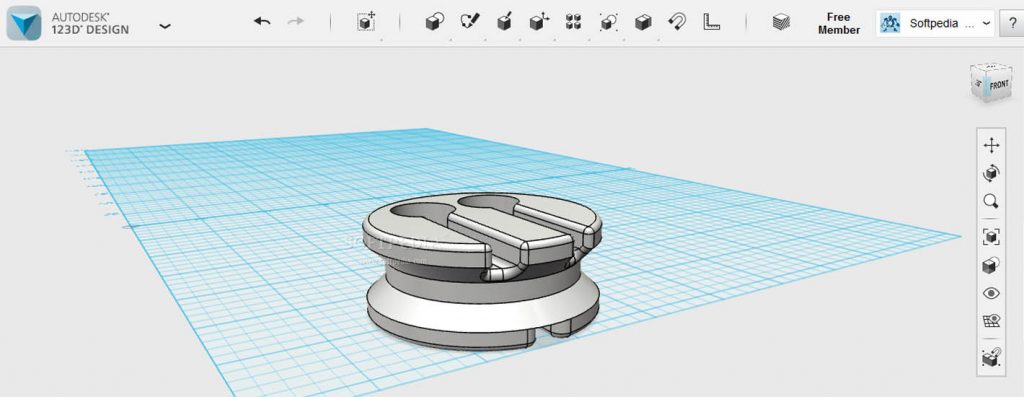
Task: Select the Pan navigation tool
Action: click(x=991, y=145)
